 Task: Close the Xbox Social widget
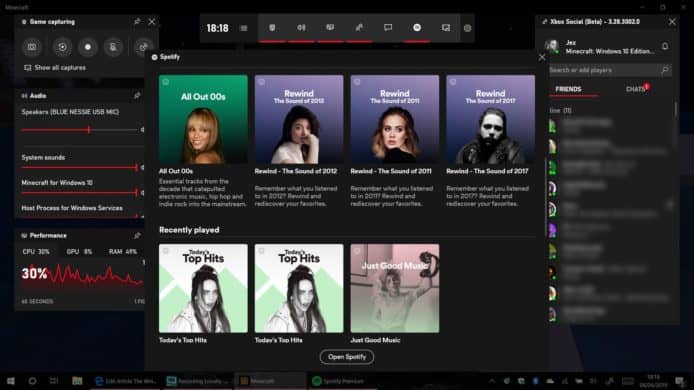[672, 21]
